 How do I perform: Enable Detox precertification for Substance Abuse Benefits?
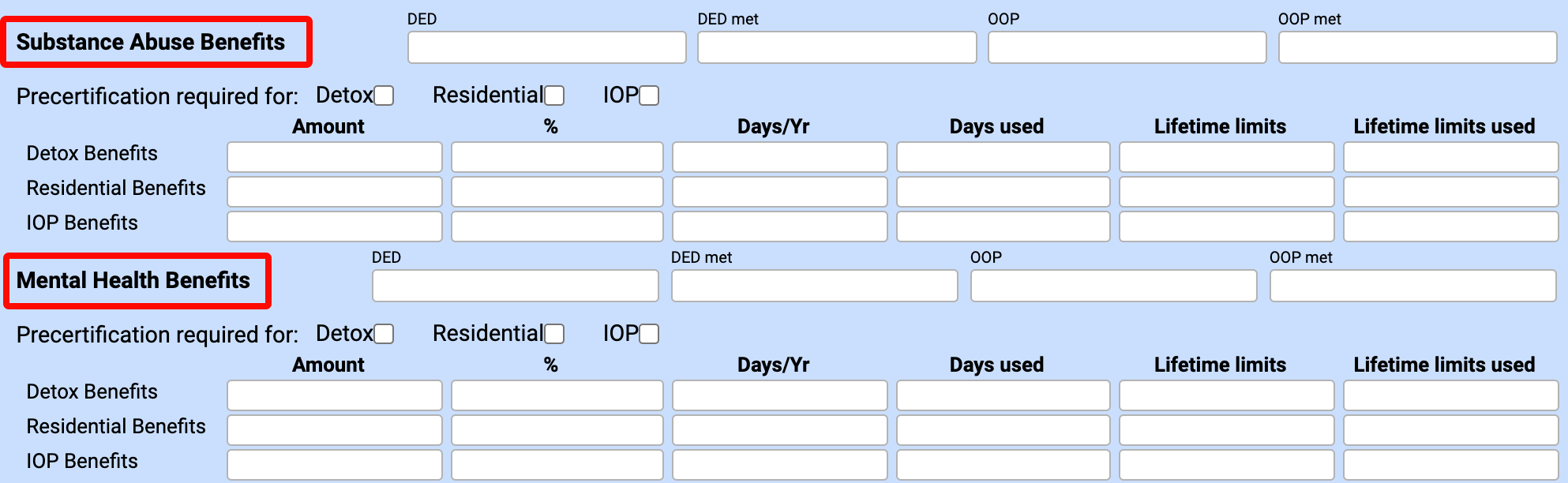[x=384, y=95]
